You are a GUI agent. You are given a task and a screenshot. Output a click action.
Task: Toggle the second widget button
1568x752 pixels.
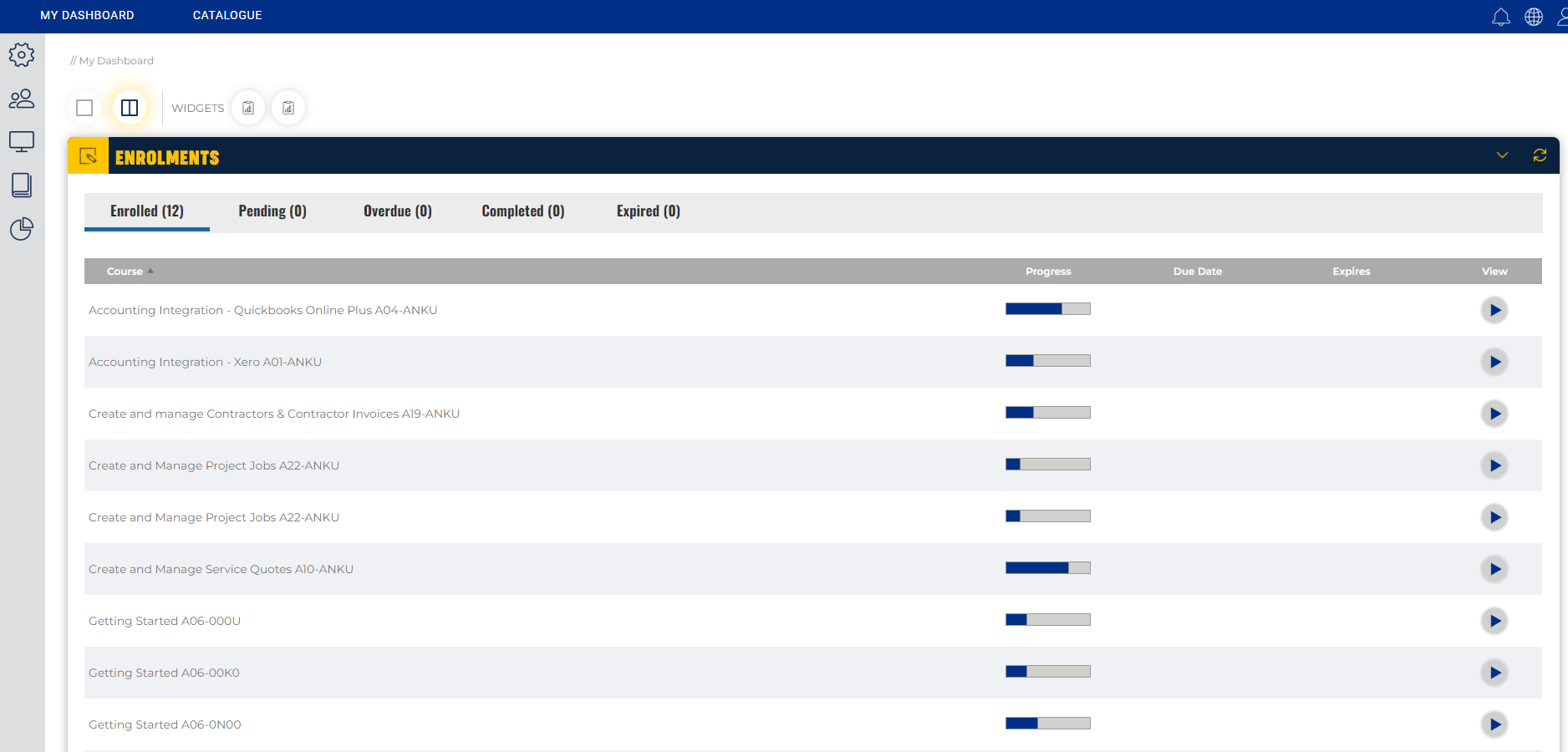coord(288,108)
